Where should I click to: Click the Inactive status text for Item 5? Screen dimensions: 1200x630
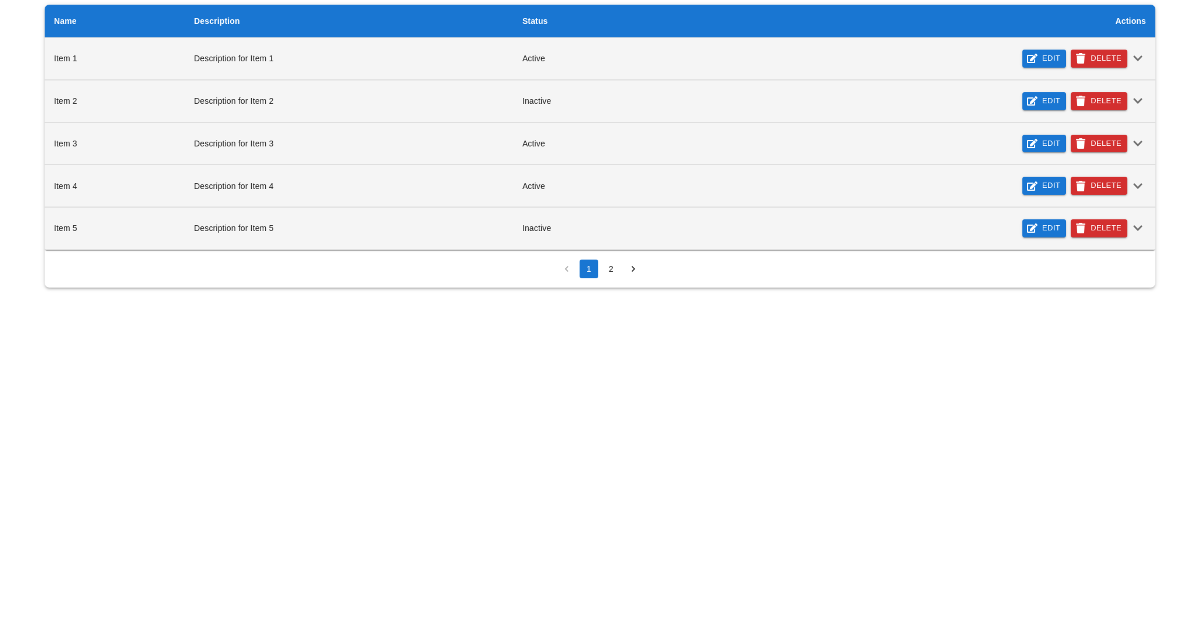[537, 228]
